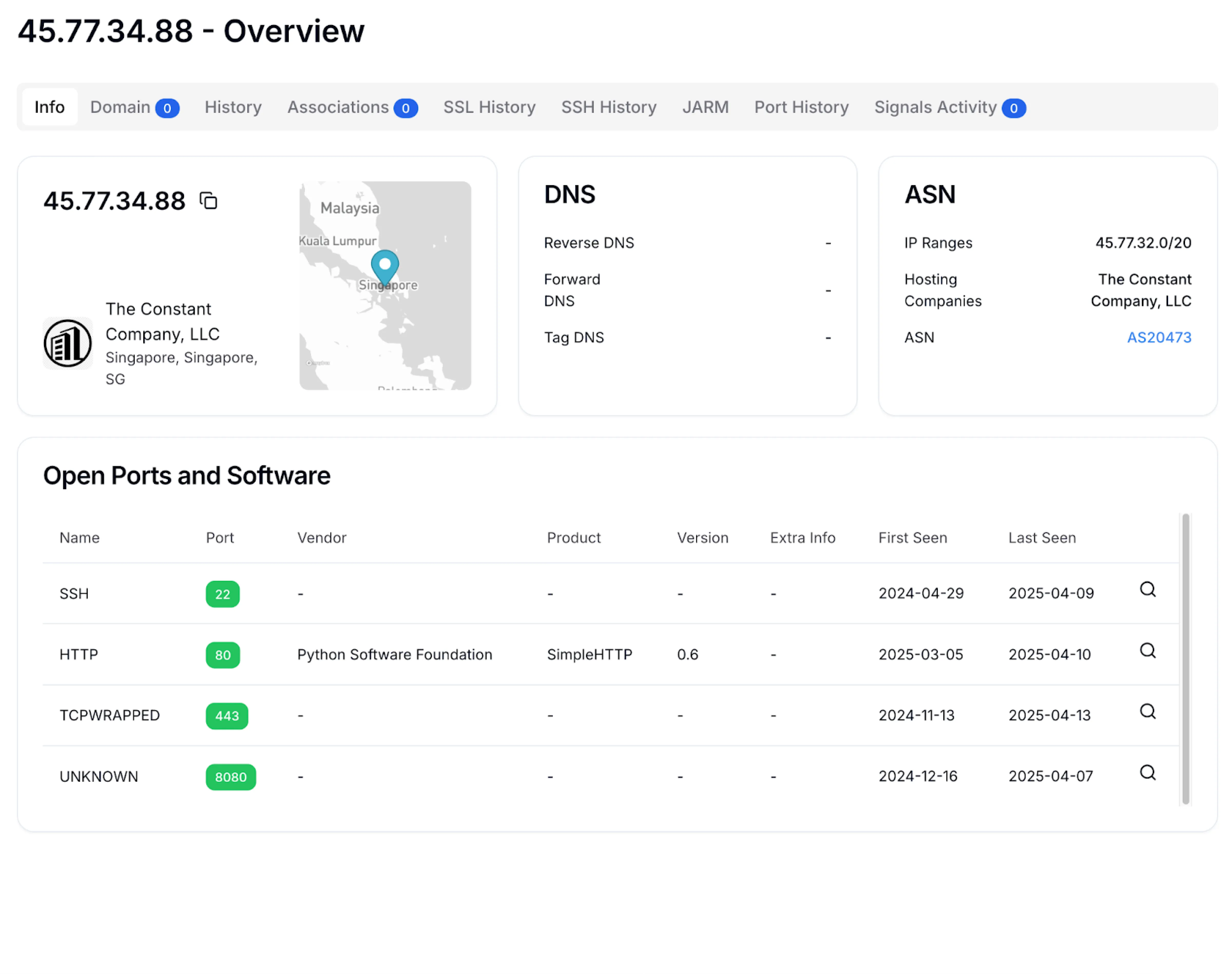Click the port 443 badge
The image size is (1232, 974).
226,716
